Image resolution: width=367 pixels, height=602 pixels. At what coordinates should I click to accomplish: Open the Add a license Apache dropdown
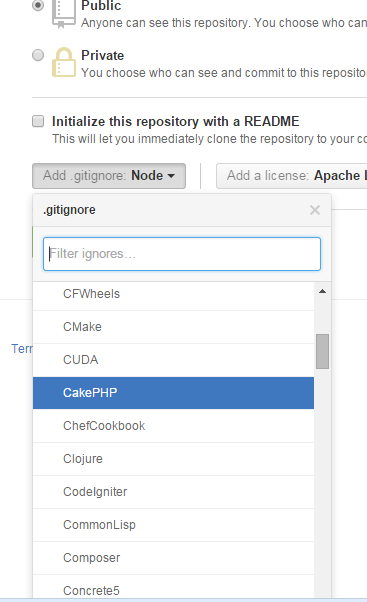point(292,176)
